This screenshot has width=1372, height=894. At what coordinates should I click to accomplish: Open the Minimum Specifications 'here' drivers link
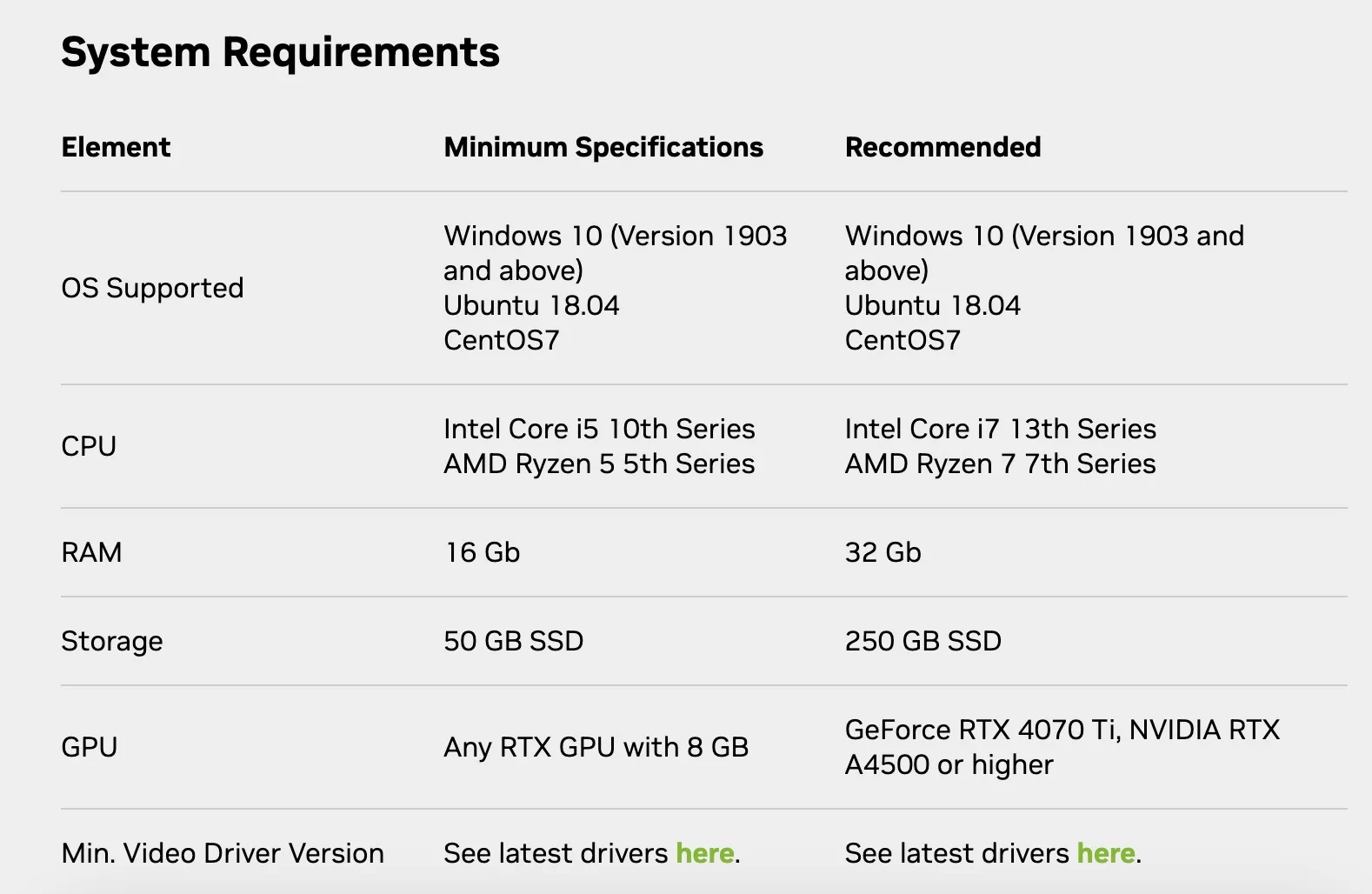pos(705,853)
